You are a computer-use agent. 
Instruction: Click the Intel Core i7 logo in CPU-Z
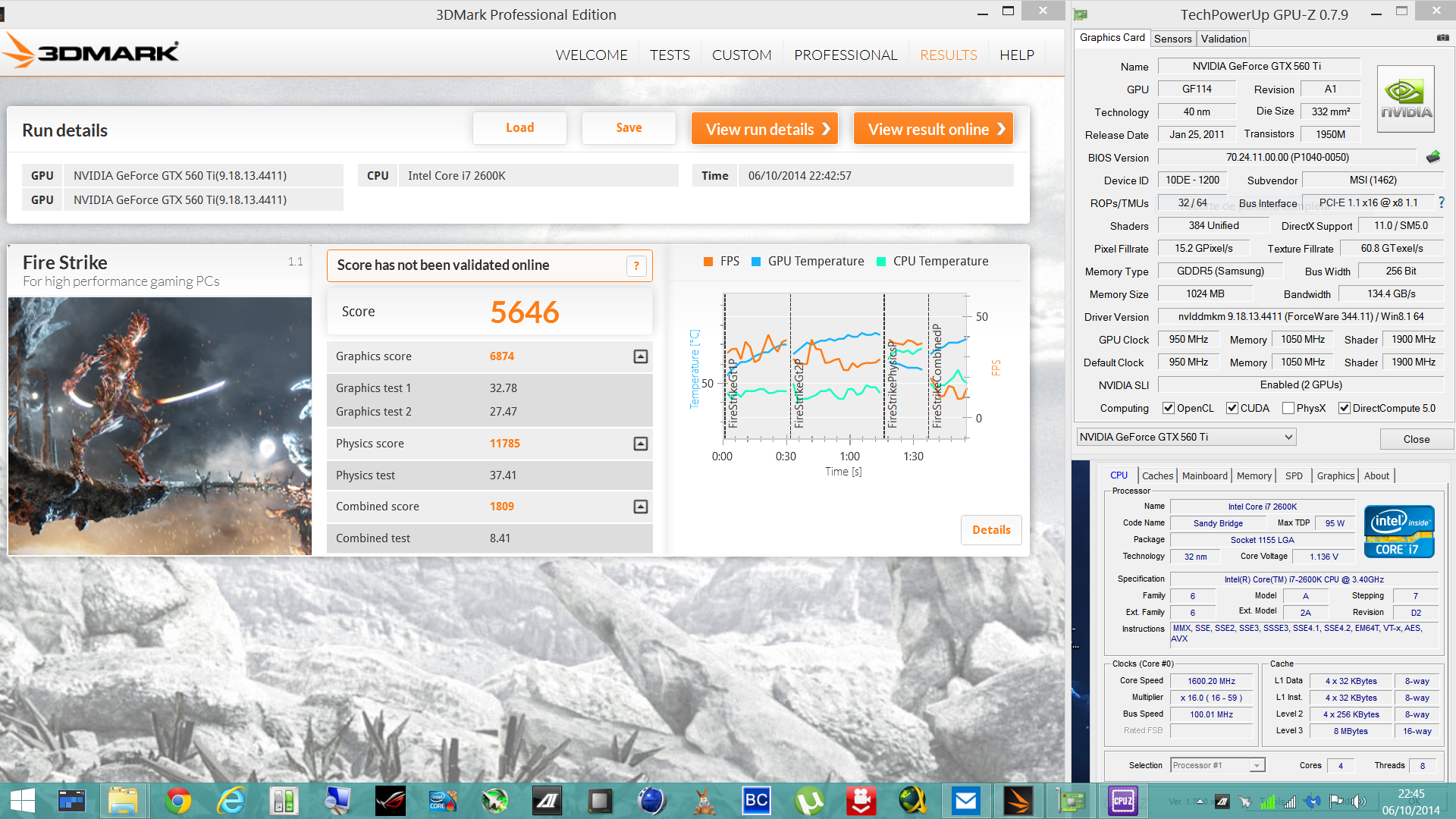(1399, 532)
